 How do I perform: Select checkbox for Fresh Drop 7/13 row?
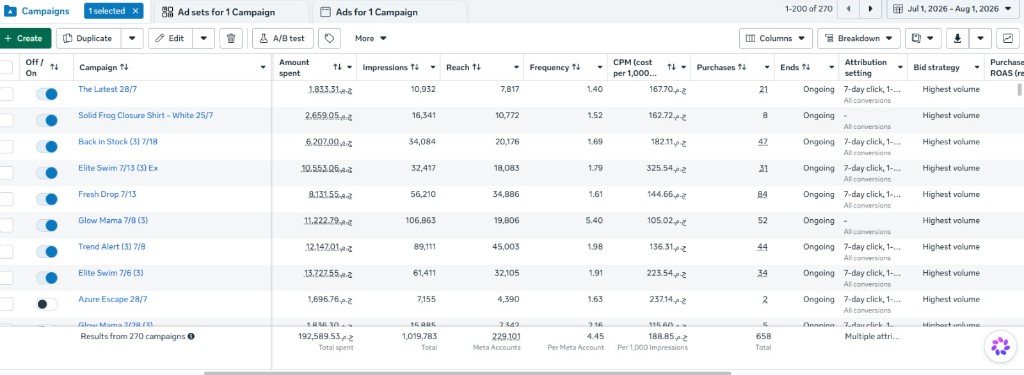(6, 199)
